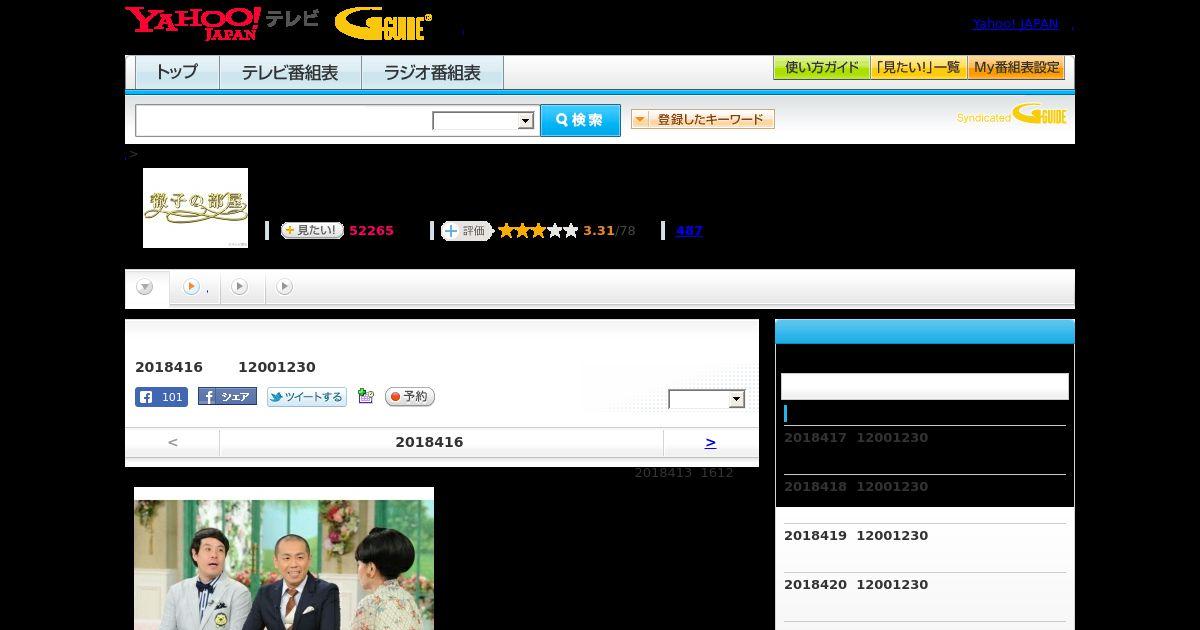Viewport: 1200px width, 630px height.
Task: Switch to テレビ番組表 tab
Action: point(290,73)
